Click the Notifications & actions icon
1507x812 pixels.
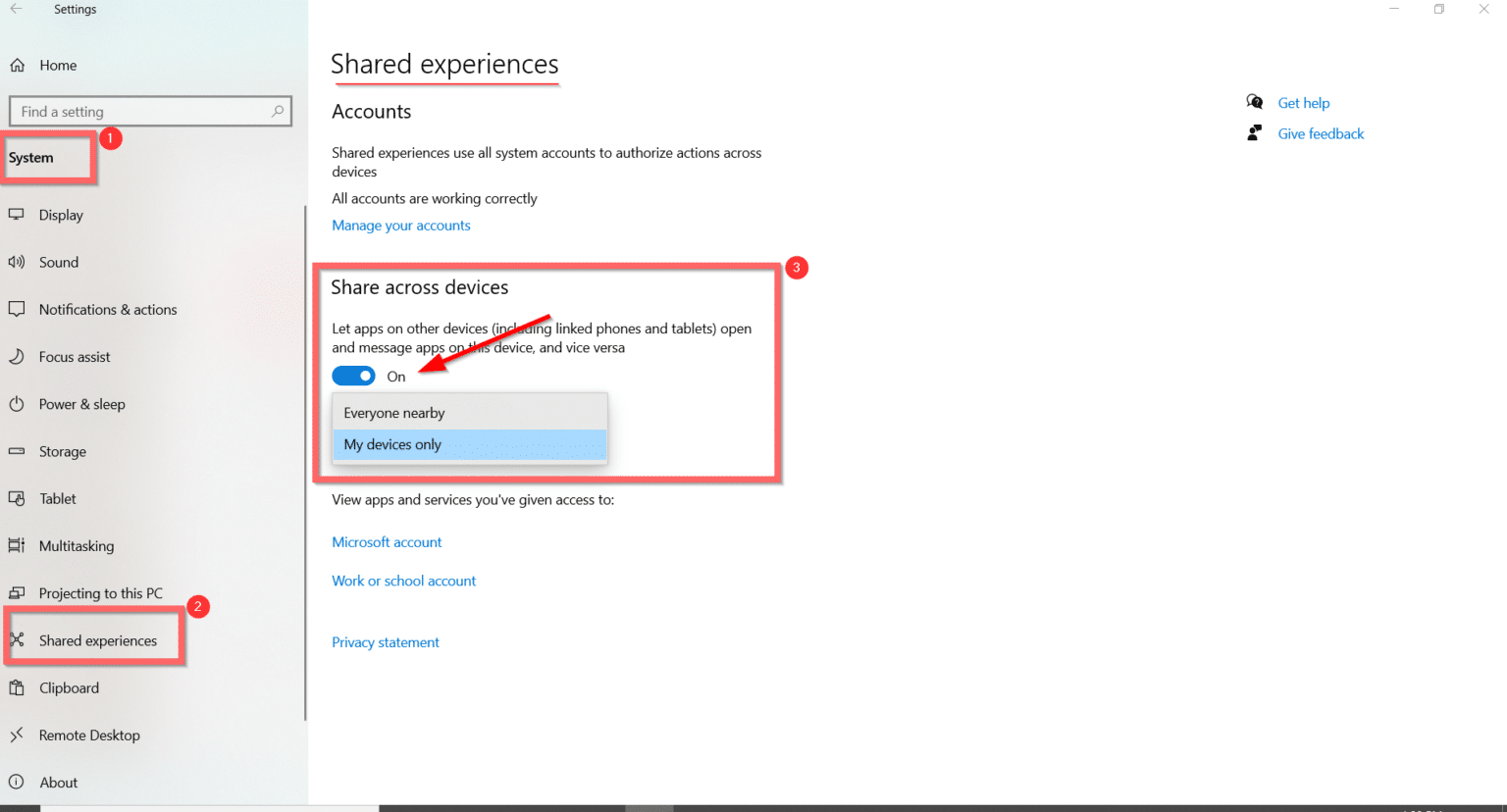pyautogui.click(x=17, y=309)
